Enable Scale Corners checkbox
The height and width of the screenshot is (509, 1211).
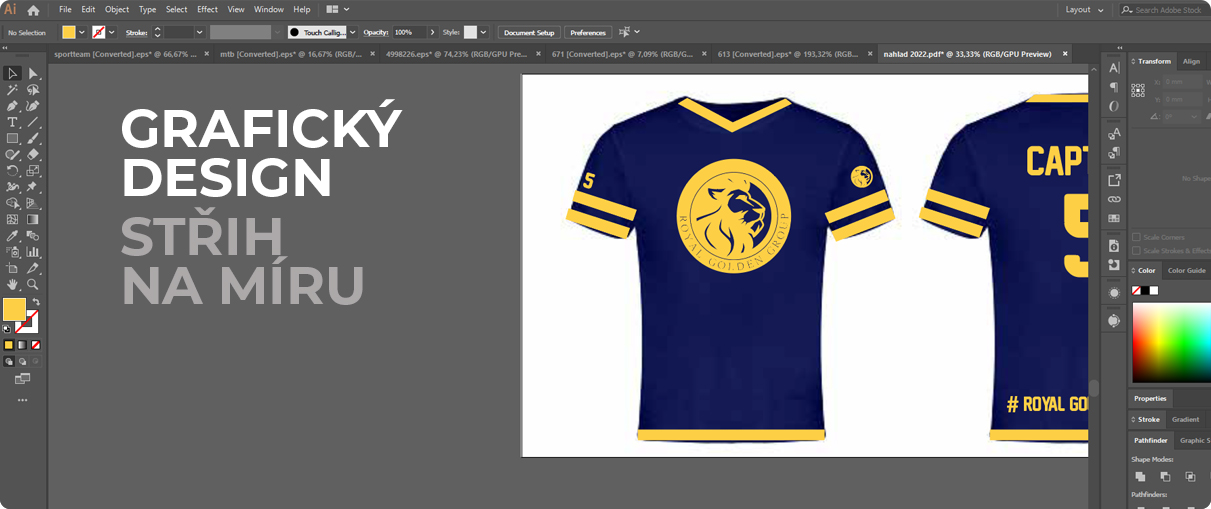1136,237
